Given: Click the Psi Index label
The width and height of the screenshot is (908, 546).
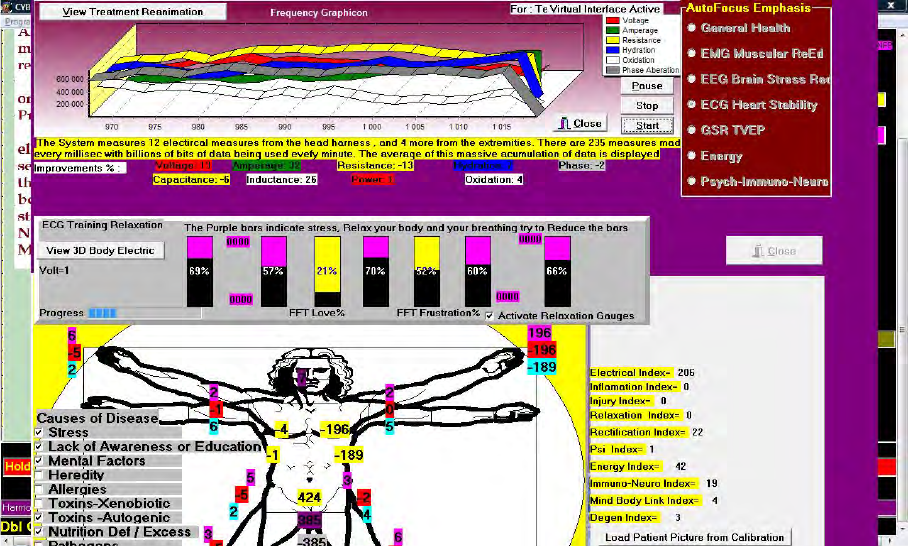Looking at the screenshot, I should tap(617, 449).
